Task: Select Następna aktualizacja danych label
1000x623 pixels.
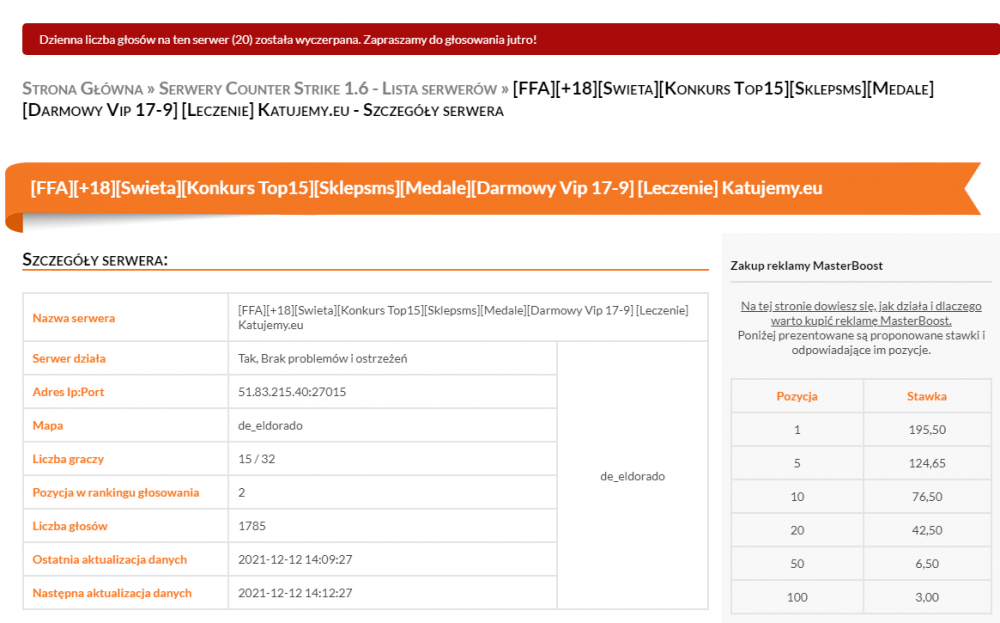Action: click(112, 593)
